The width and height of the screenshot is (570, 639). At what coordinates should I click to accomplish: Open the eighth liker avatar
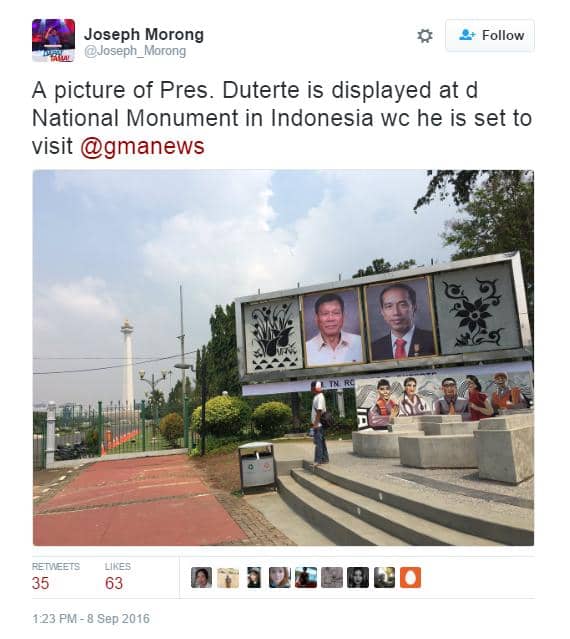click(384, 577)
